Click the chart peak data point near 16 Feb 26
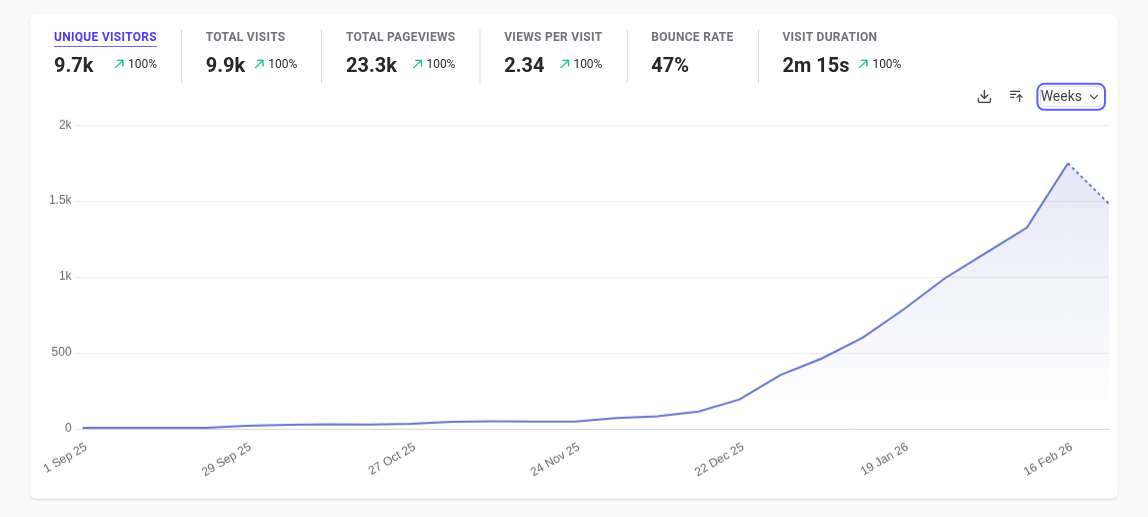Screen dimensions: 1148x517 (1068, 163)
